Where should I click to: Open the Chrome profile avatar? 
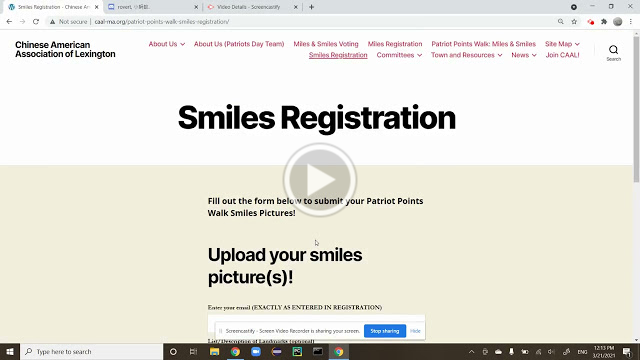pyautogui.click(x=618, y=22)
